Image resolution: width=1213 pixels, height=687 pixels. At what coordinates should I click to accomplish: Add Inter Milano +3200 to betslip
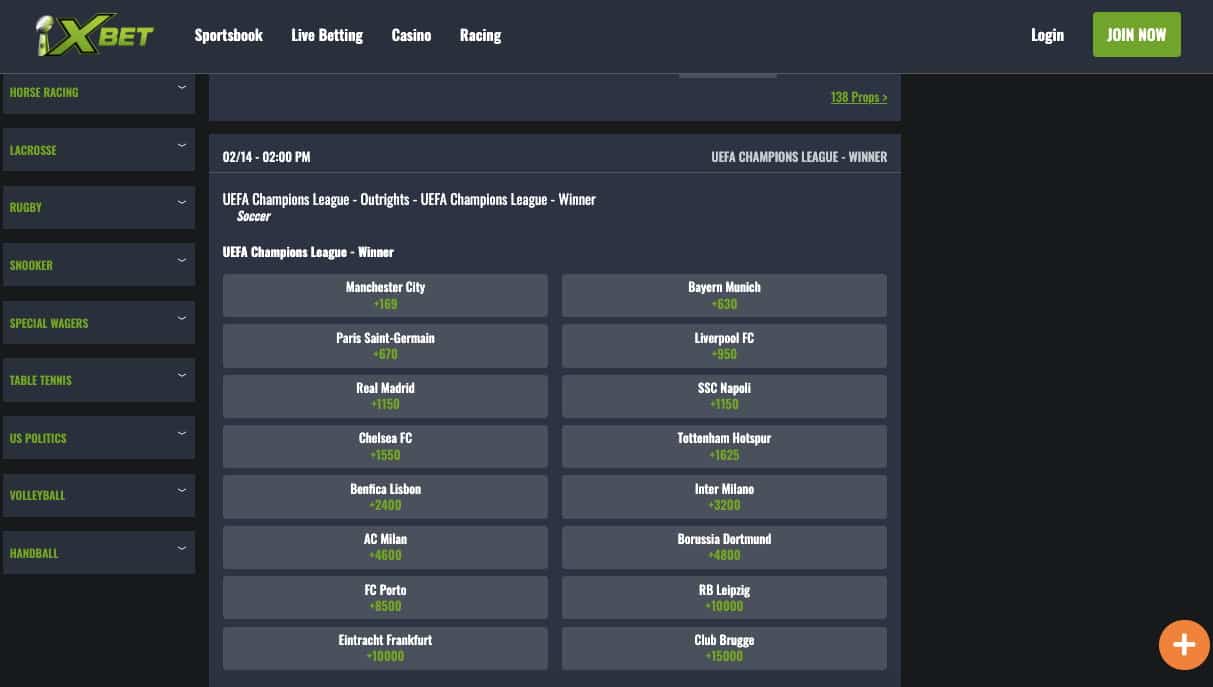724,497
